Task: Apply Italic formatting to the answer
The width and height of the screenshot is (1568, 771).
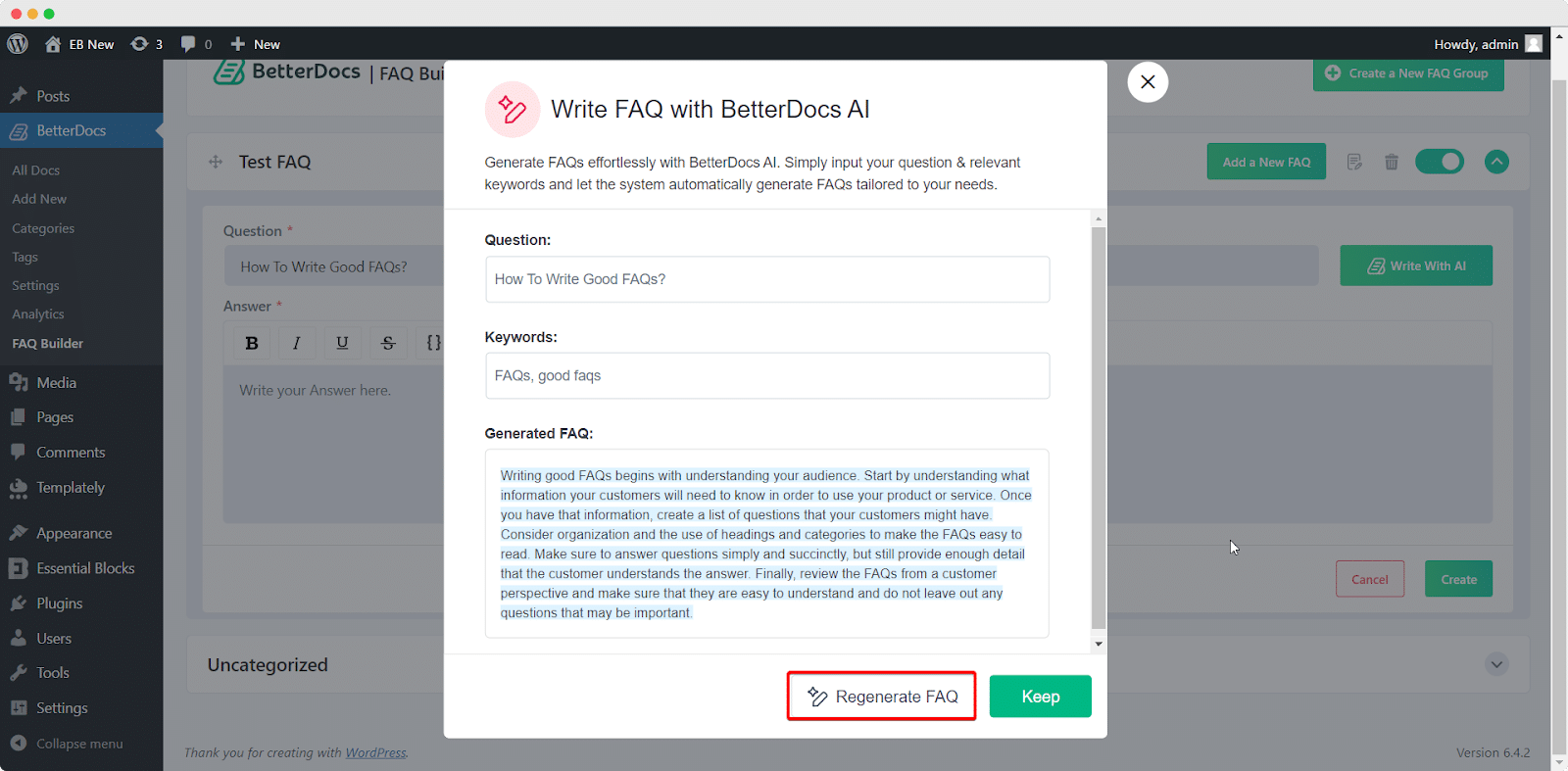Action: 296,342
